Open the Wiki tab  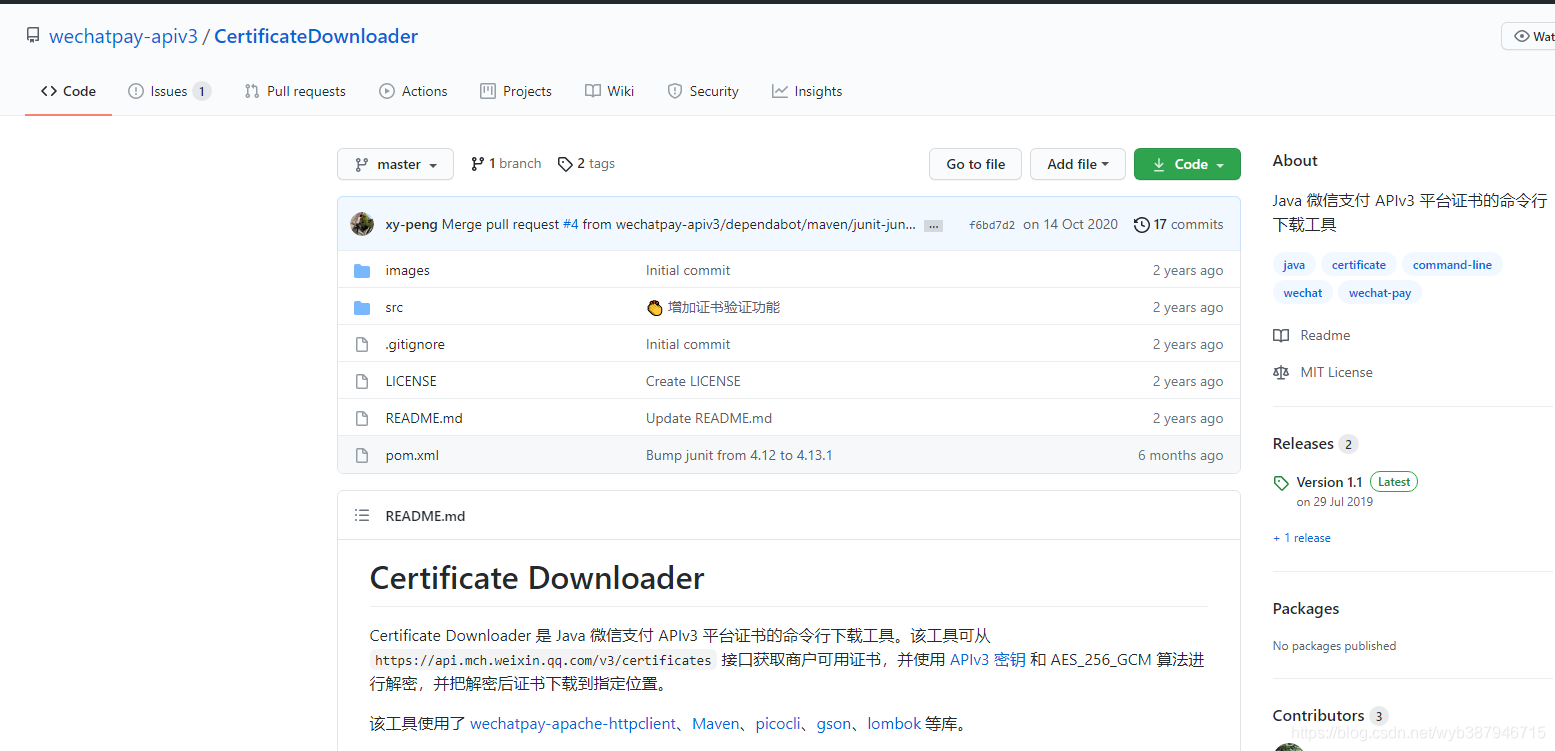point(609,91)
